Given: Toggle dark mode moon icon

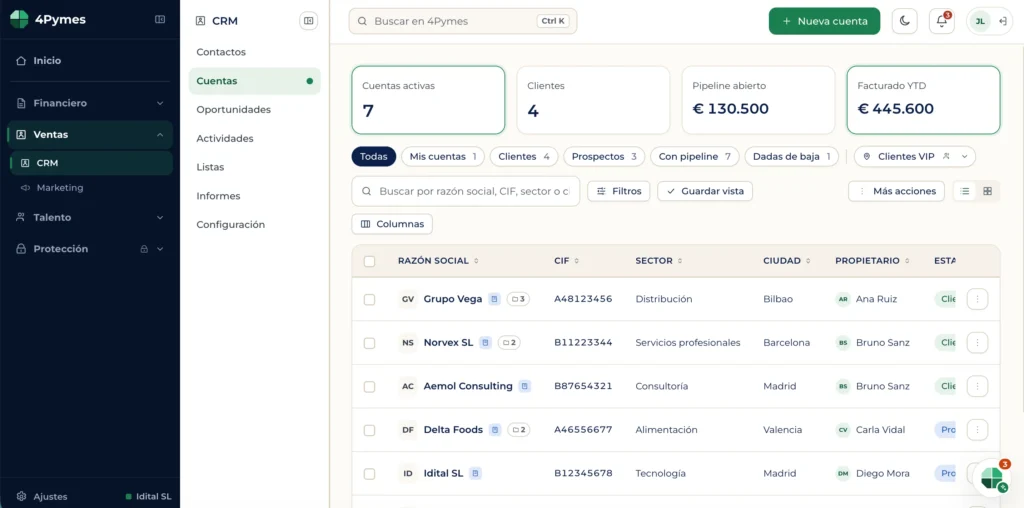Looking at the screenshot, I should 904,21.
